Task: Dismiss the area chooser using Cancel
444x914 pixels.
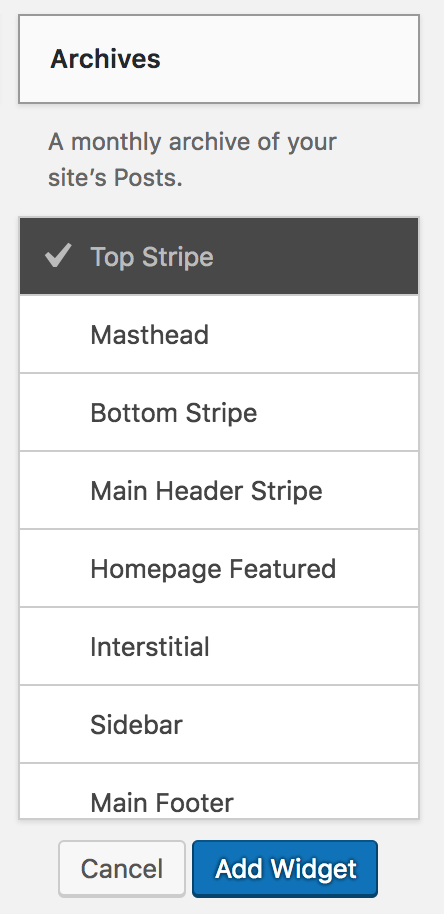Action: point(122,869)
